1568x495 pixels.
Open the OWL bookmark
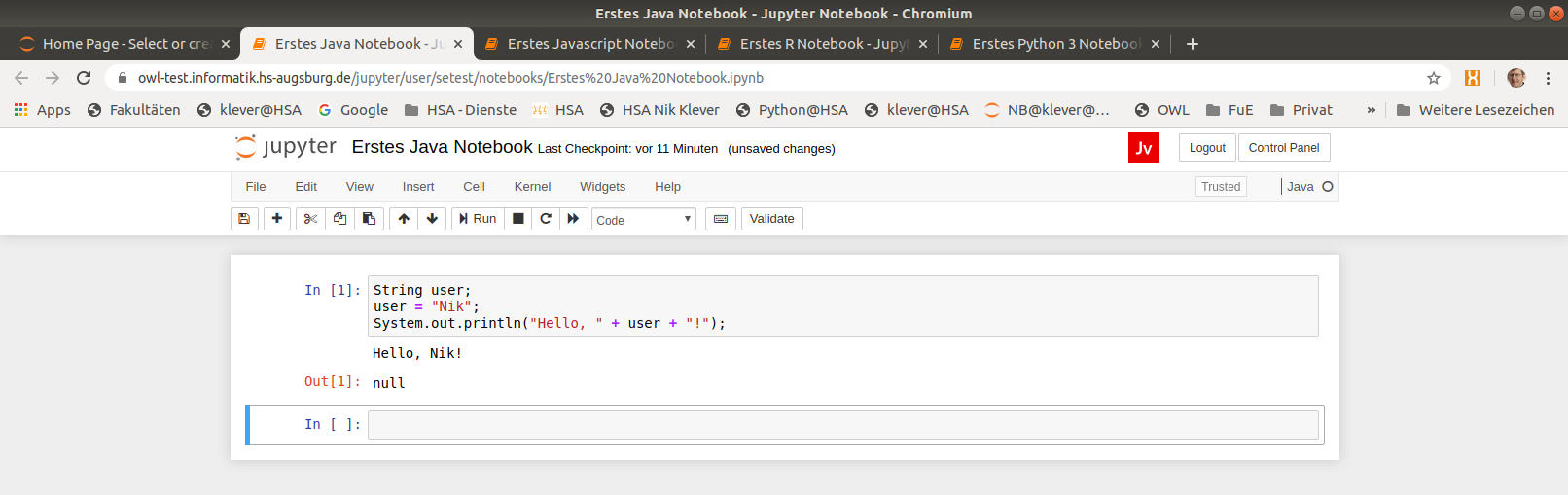click(x=1162, y=110)
